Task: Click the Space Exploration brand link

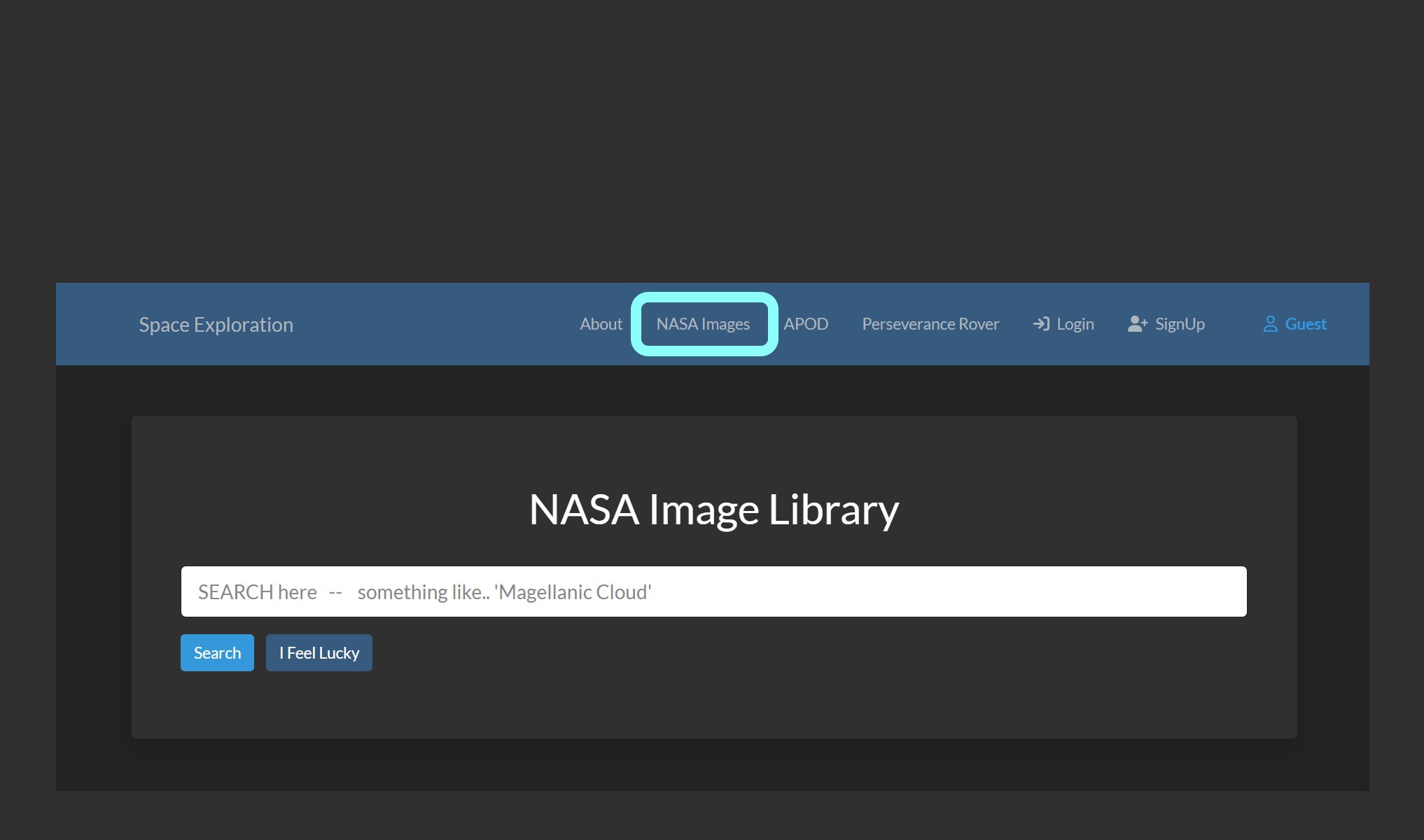Action: pyautogui.click(x=216, y=324)
